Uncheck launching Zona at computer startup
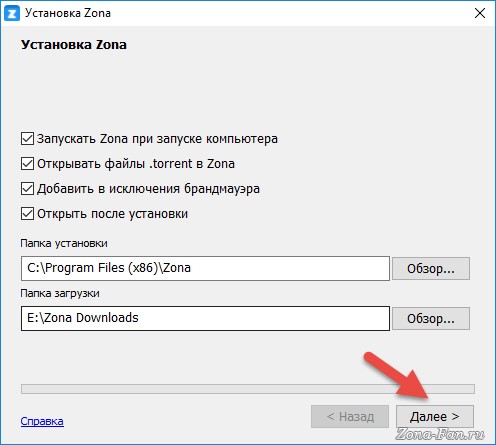Screen dimensions: 496x445 coord(27,139)
